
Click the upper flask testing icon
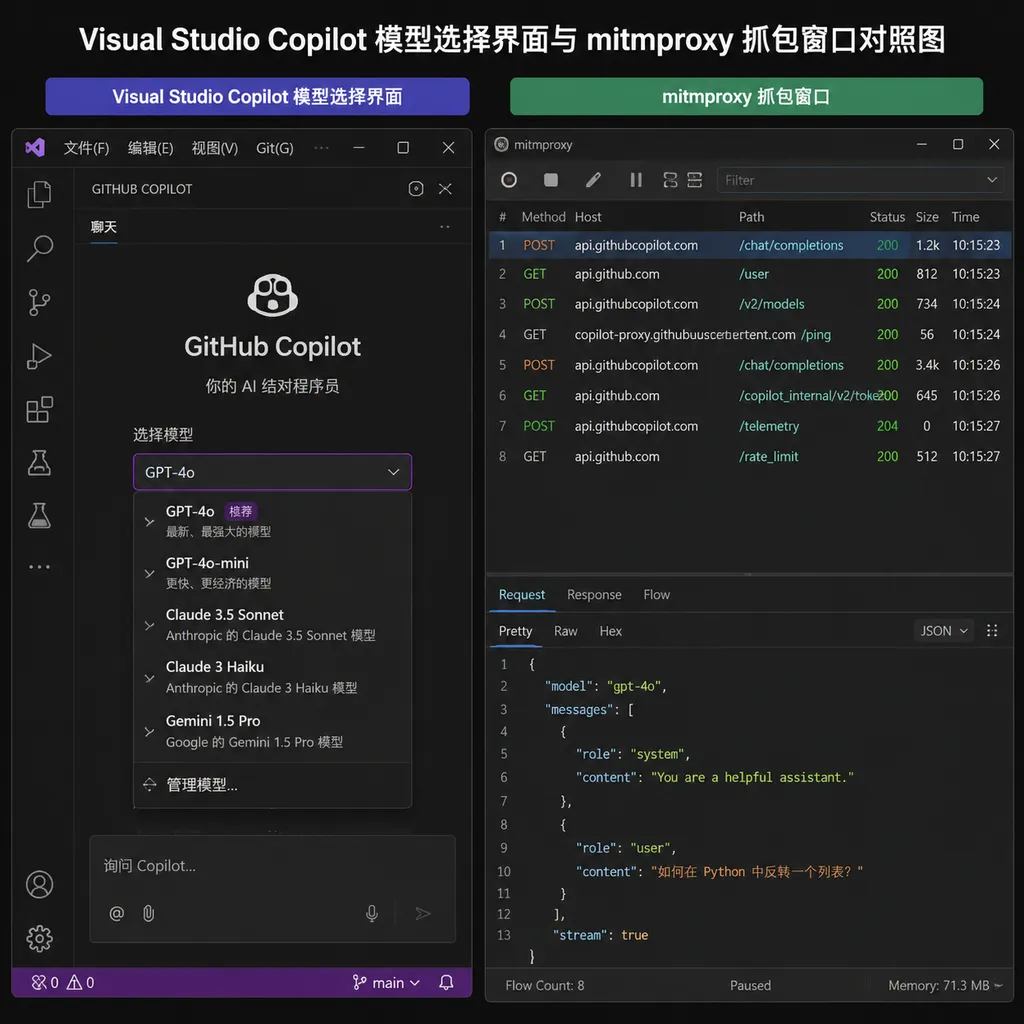(x=39, y=462)
